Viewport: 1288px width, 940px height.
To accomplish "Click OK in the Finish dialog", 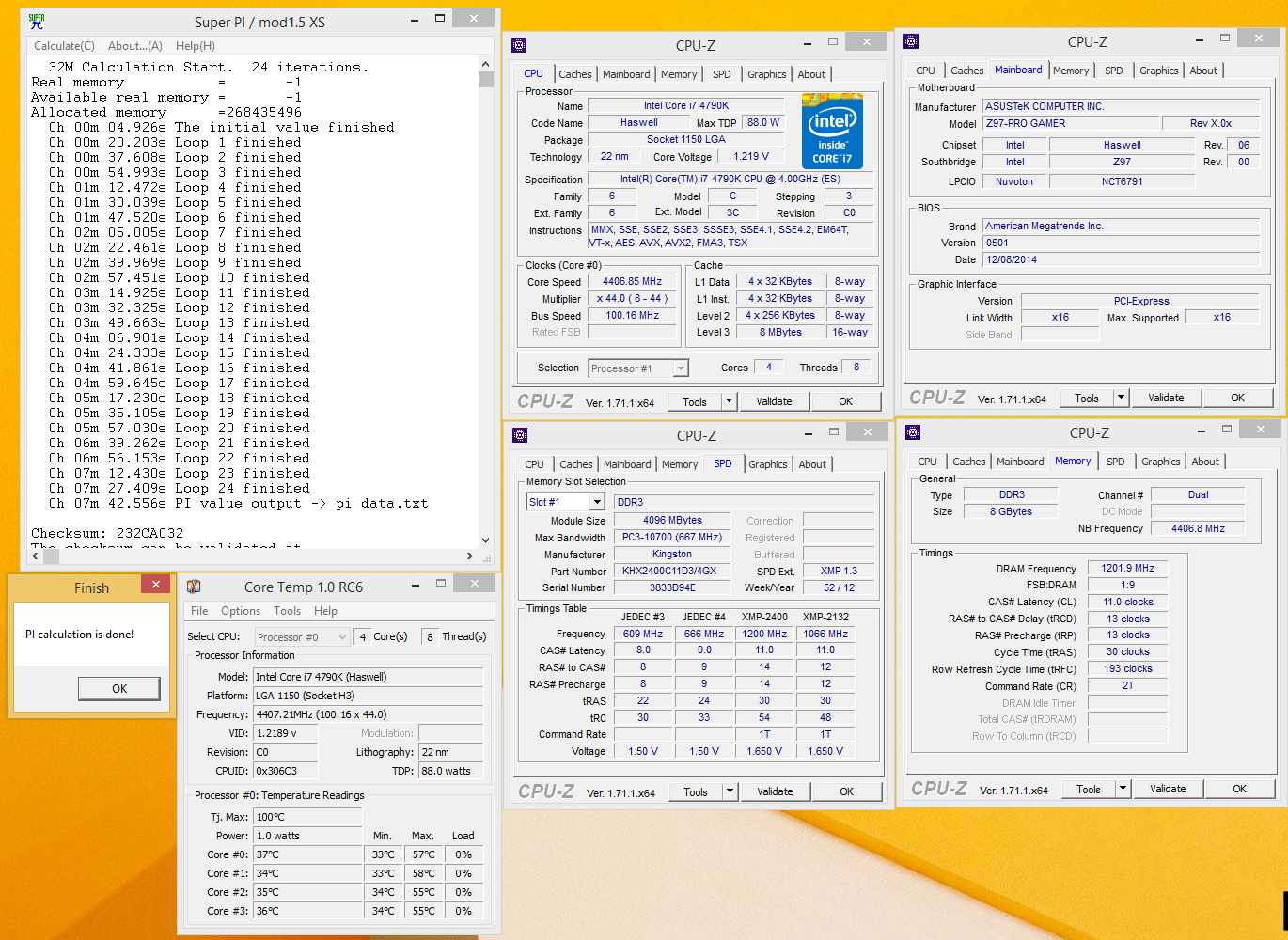I will coord(119,689).
